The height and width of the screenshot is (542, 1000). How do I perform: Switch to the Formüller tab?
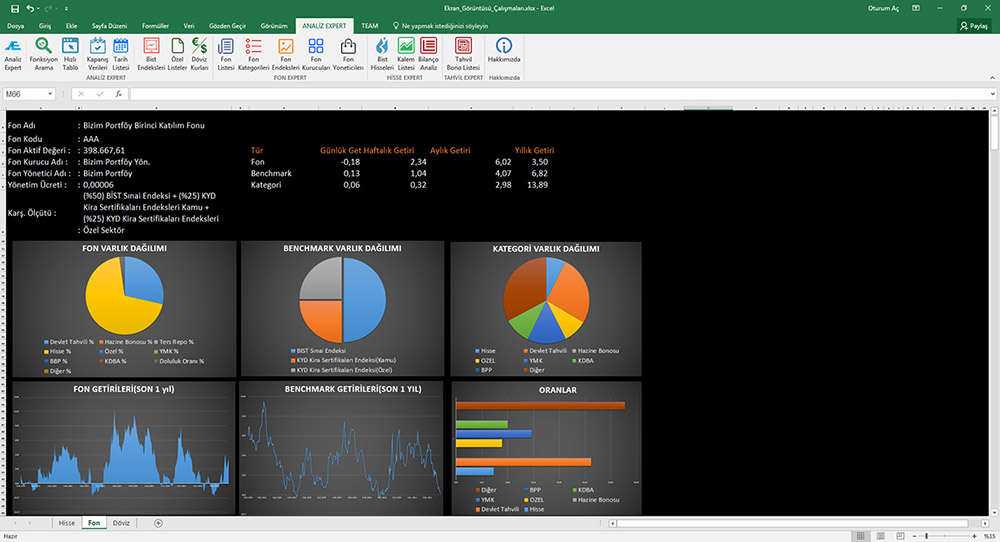point(155,26)
